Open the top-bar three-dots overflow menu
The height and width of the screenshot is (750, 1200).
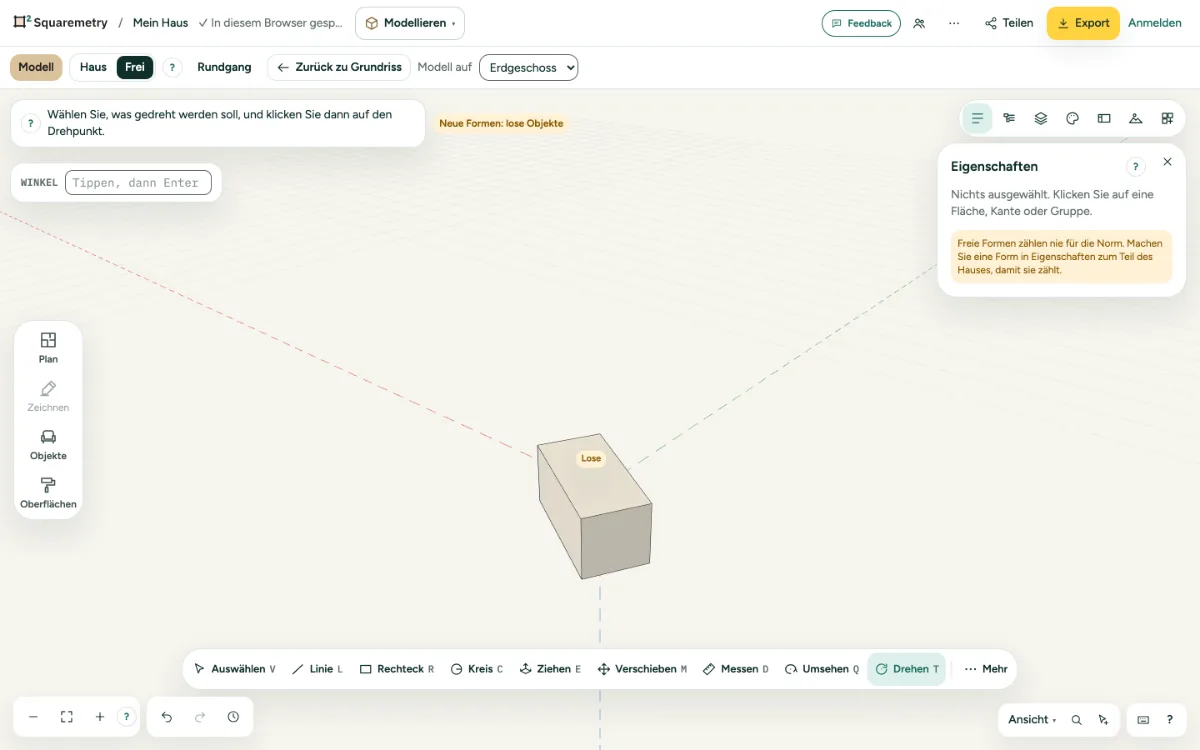(x=954, y=23)
